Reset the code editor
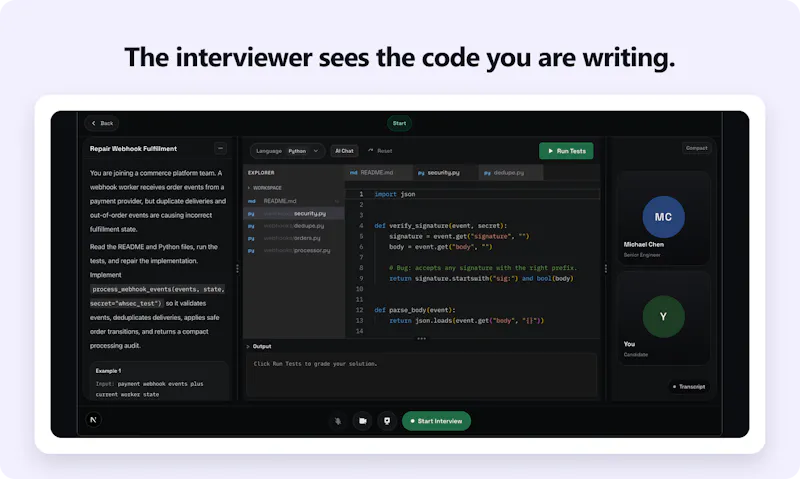The image size is (800, 479). 380,150
